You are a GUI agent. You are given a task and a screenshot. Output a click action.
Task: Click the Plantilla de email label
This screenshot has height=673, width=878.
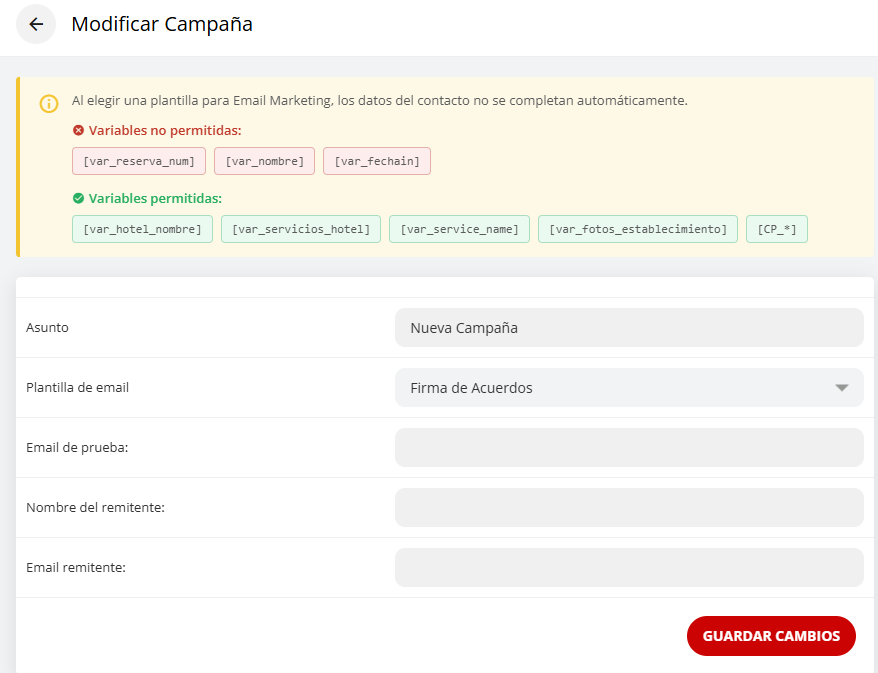[x=78, y=388]
